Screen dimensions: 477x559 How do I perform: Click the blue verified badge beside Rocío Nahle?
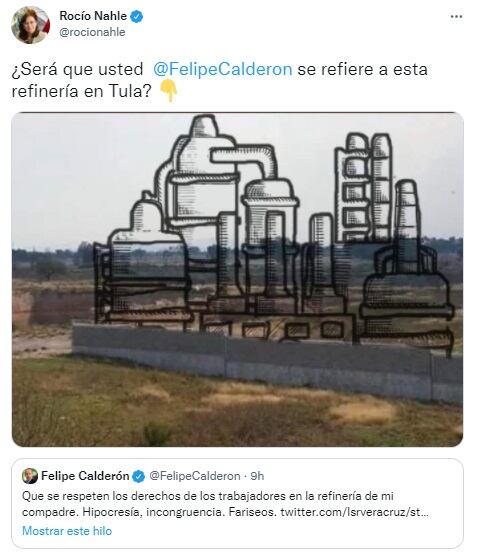(137, 16)
